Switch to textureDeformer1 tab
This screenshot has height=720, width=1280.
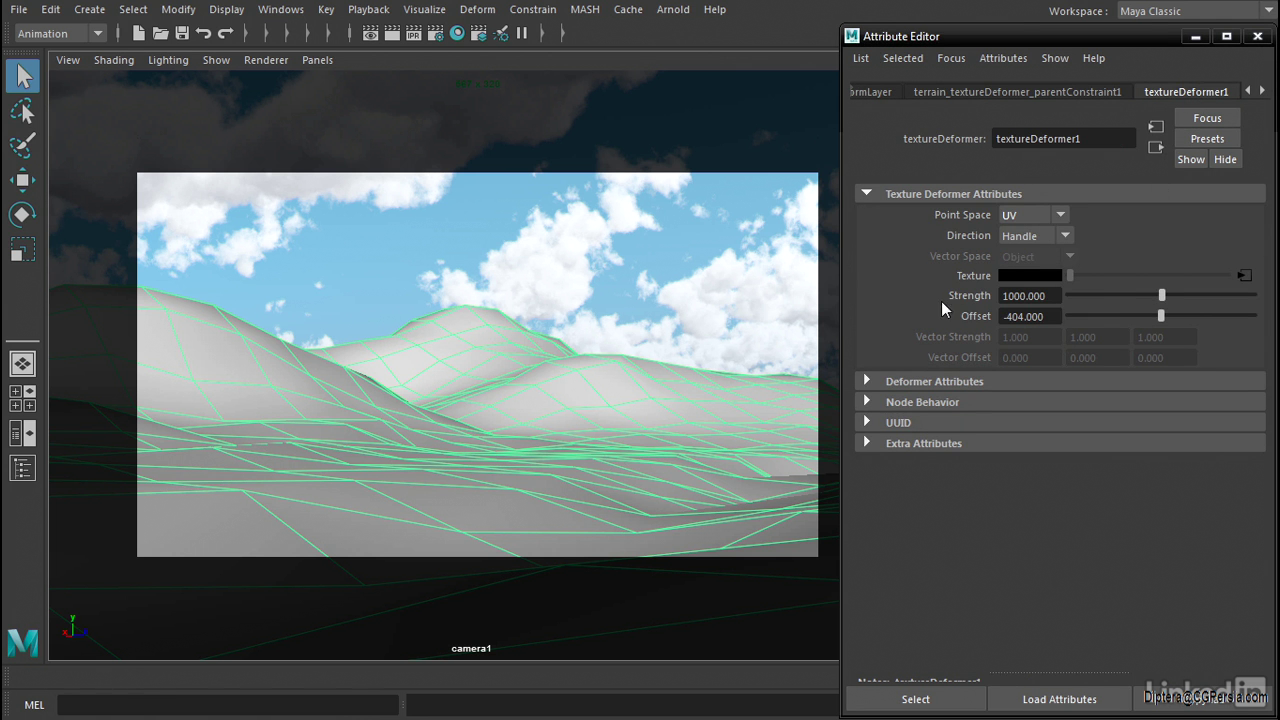point(1186,92)
